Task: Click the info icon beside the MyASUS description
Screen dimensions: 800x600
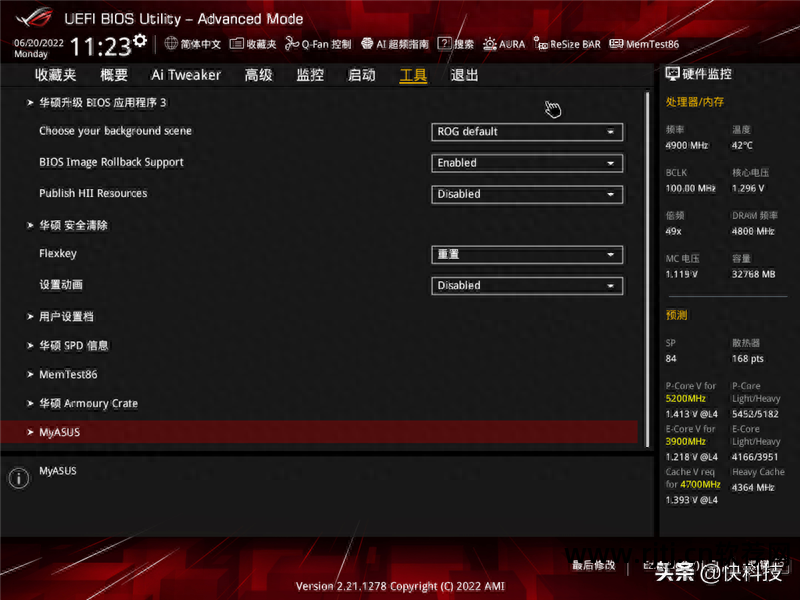Action: (19, 478)
